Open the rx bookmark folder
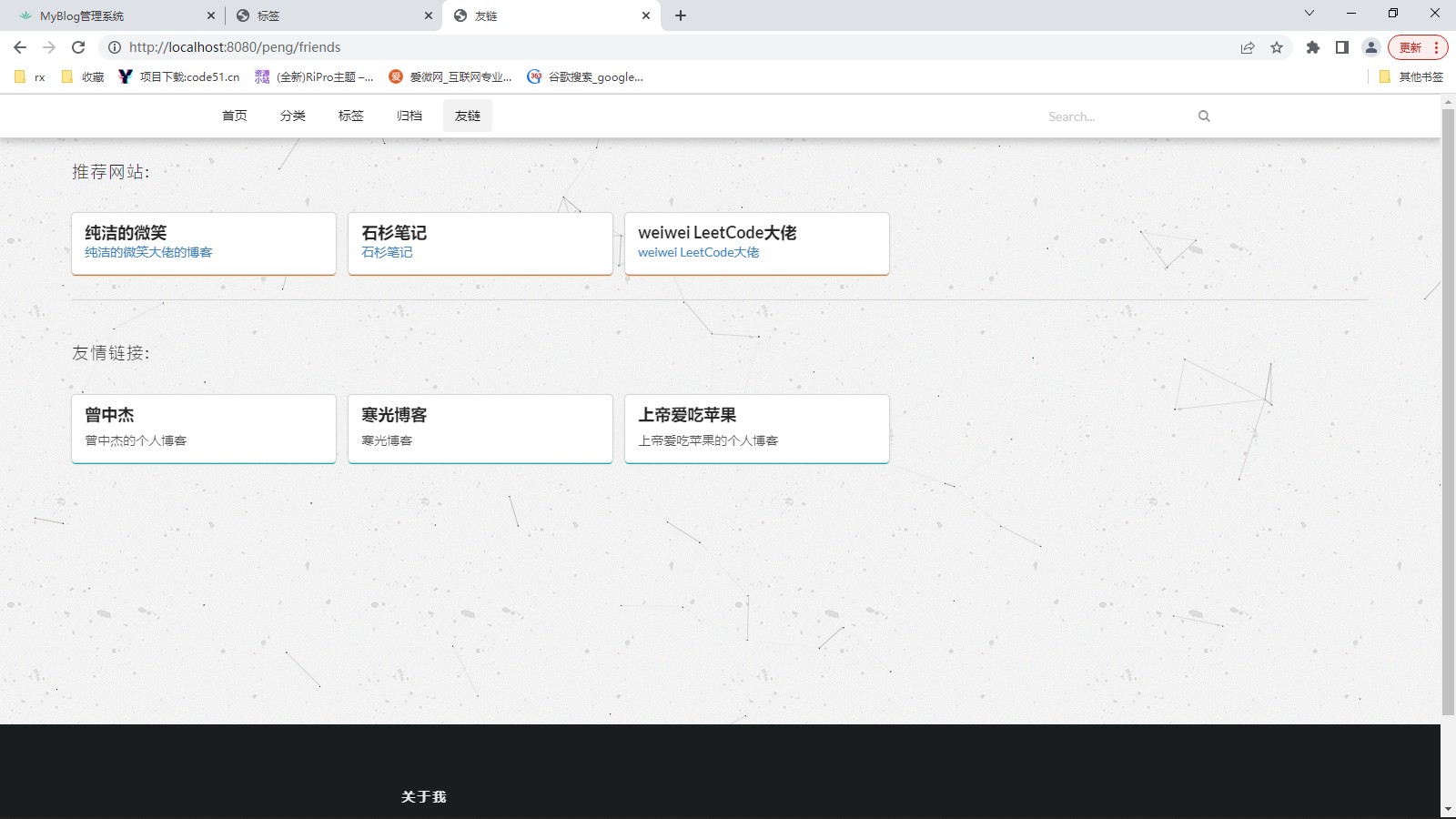The width and height of the screenshot is (1456, 819). pyautogui.click(x=30, y=77)
